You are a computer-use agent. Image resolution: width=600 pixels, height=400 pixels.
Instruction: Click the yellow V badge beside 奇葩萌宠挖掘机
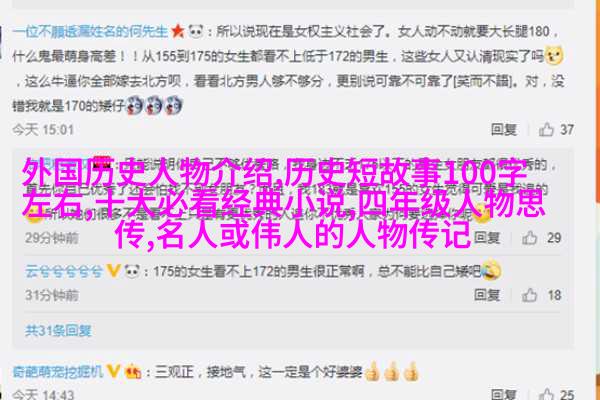[x=113, y=371]
